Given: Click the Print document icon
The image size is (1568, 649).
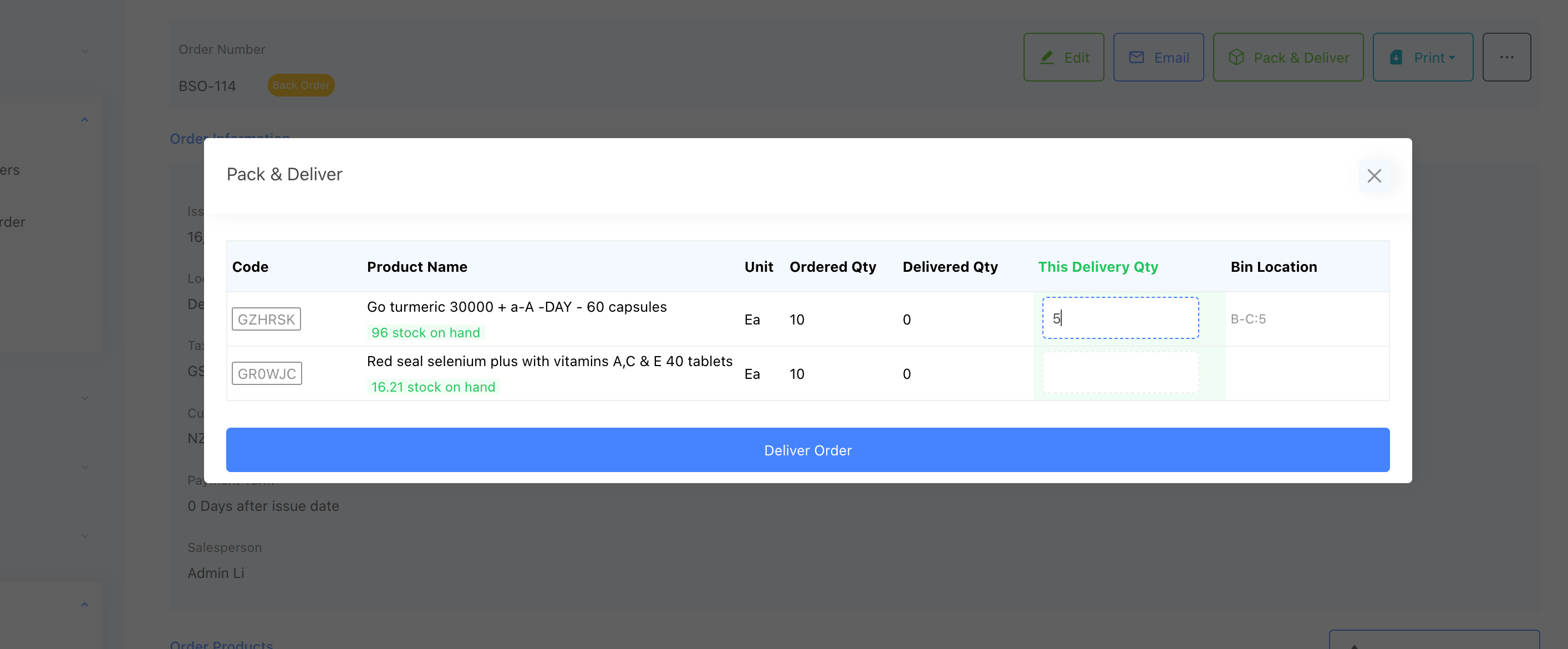Looking at the screenshot, I should [x=1396, y=57].
